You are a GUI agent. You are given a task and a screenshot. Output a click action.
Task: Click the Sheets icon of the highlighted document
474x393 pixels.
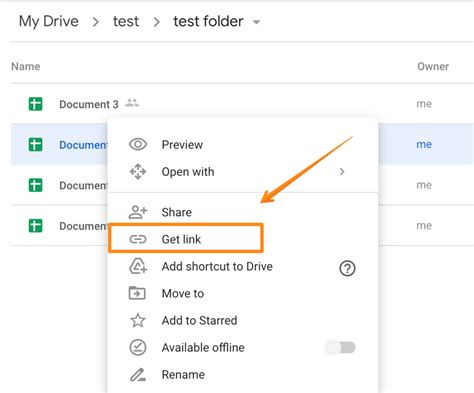pyautogui.click(x=35, y=145)
